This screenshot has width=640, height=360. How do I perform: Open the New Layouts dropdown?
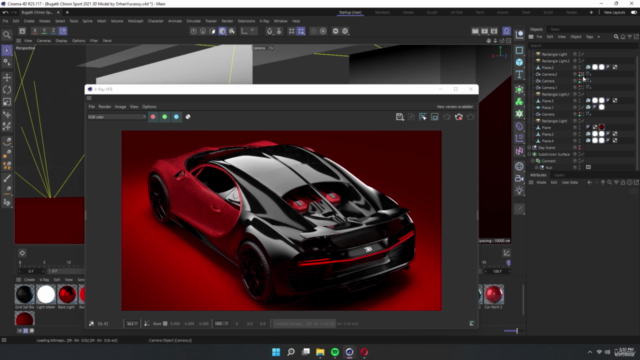(x=614, y=12)
